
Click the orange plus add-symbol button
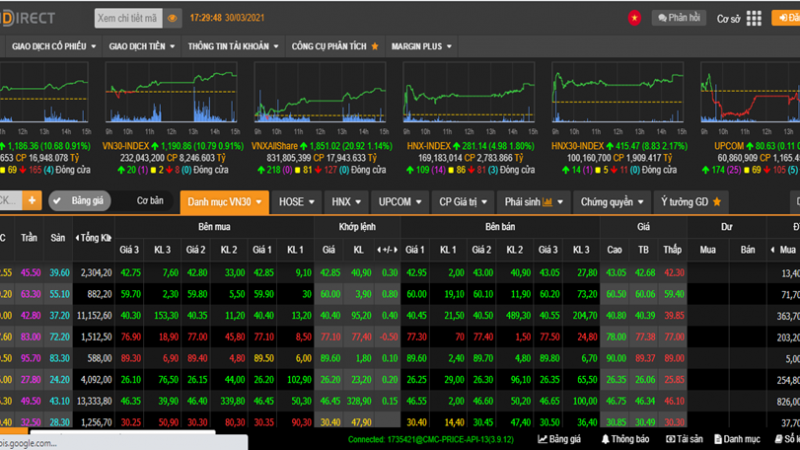pyautogui.click(x=32, y=201)
